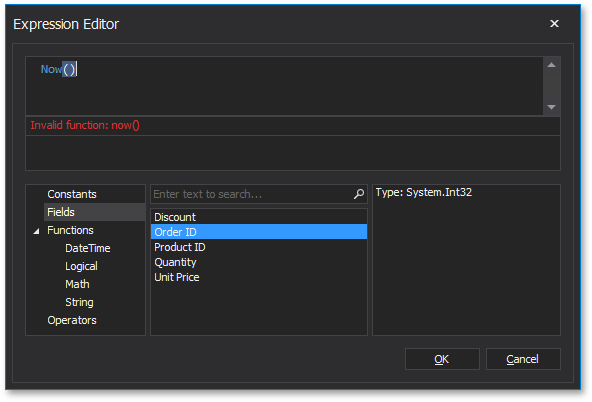This screenshot has width=592, height=402.
Task: Choose the Discount field
Action: [259, 217]
